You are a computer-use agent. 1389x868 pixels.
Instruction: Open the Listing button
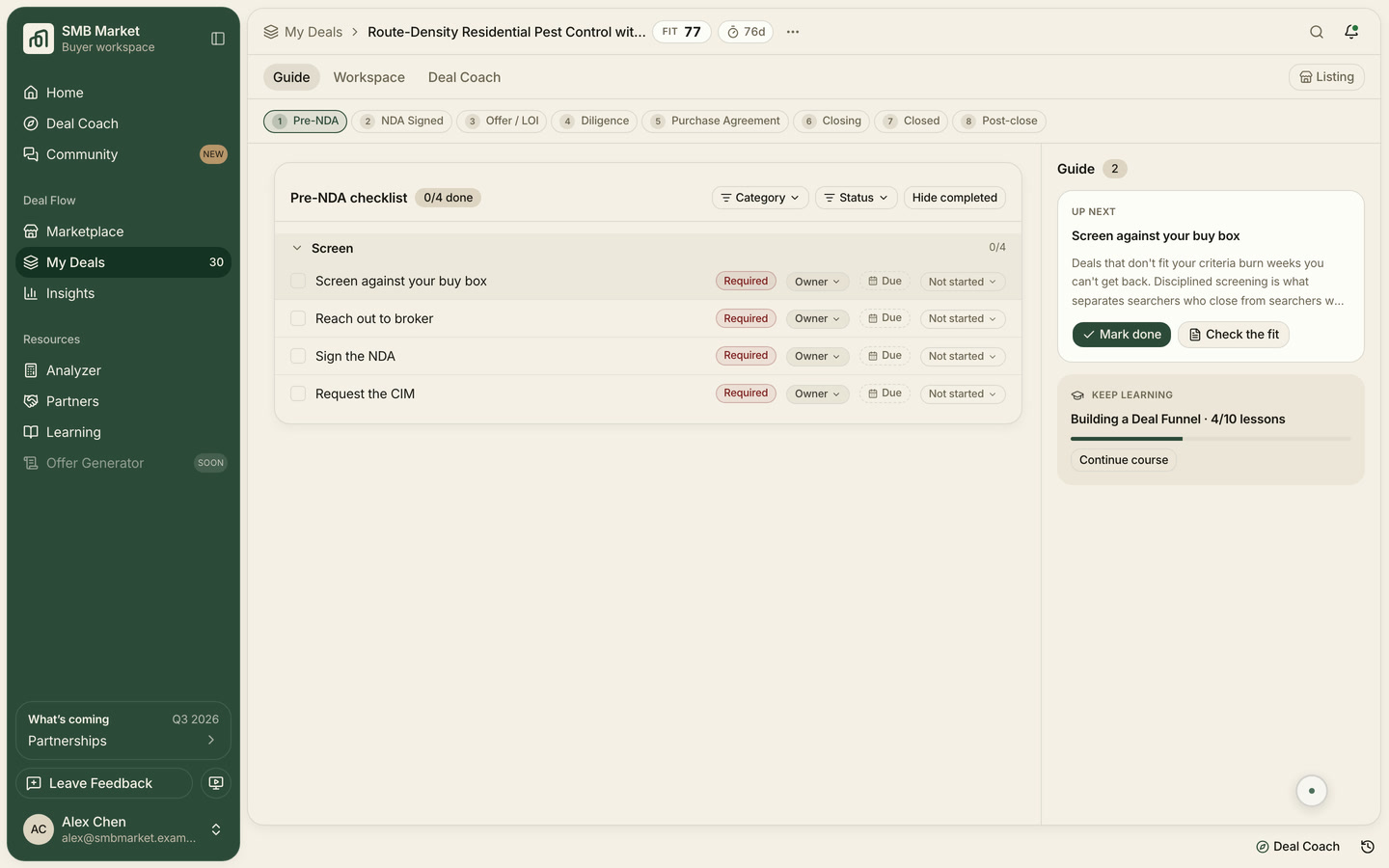coord(1326,77)
